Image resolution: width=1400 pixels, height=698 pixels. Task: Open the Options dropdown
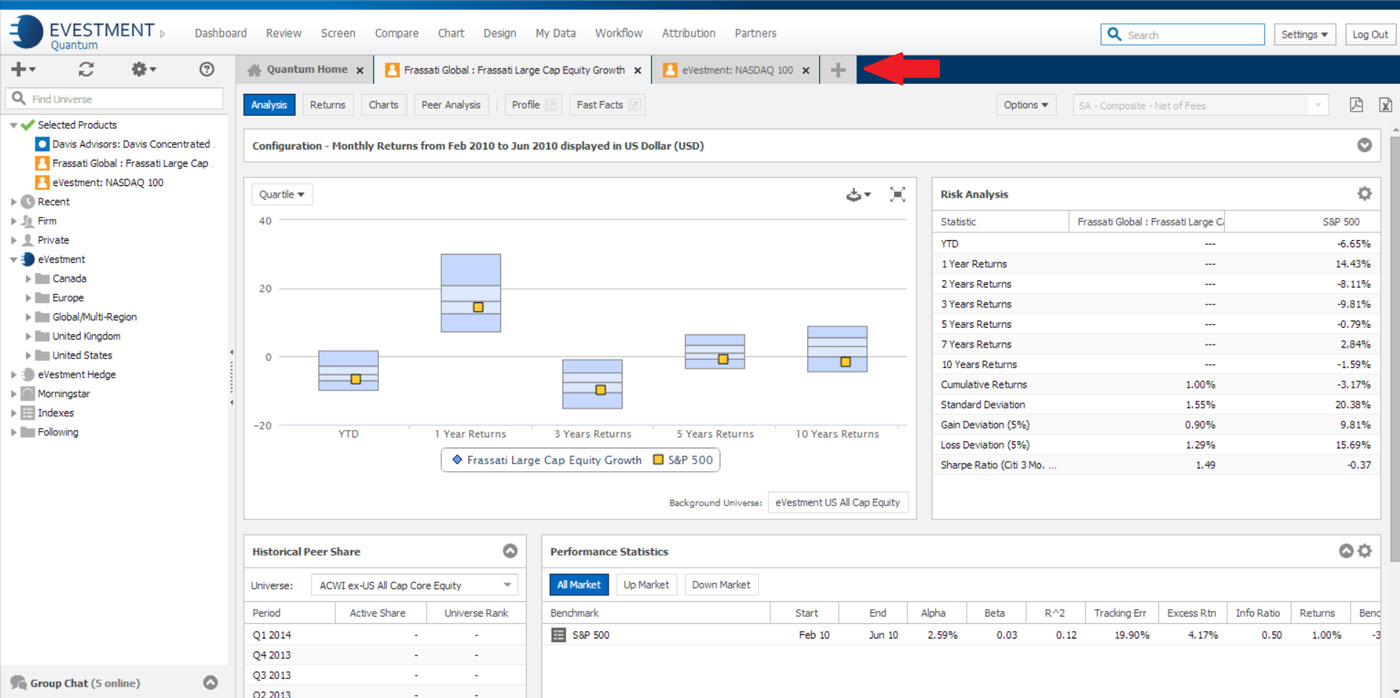point(1026,105)
